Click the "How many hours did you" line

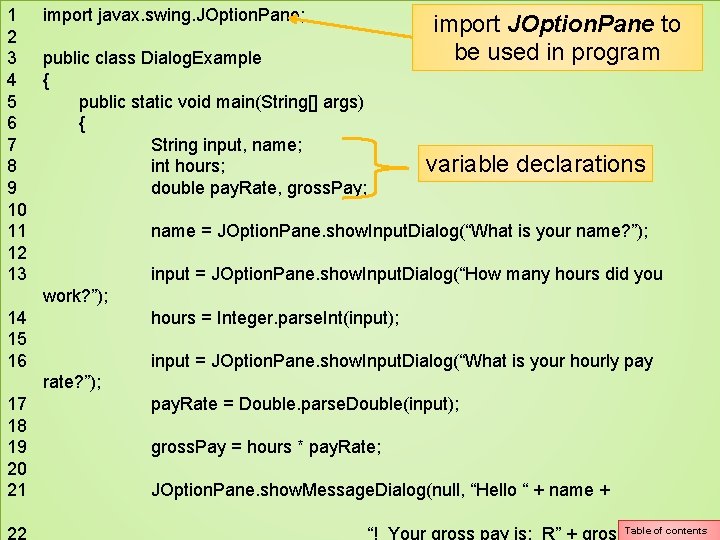(x=407, y=274)
